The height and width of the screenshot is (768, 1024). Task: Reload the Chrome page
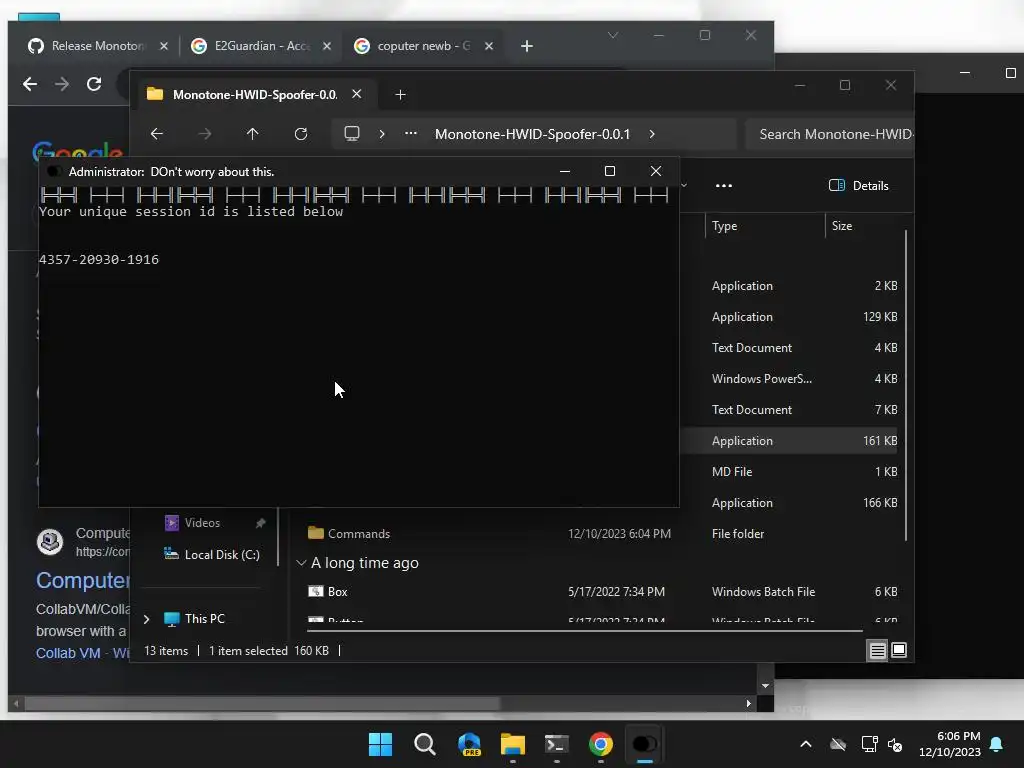[94, 84]
